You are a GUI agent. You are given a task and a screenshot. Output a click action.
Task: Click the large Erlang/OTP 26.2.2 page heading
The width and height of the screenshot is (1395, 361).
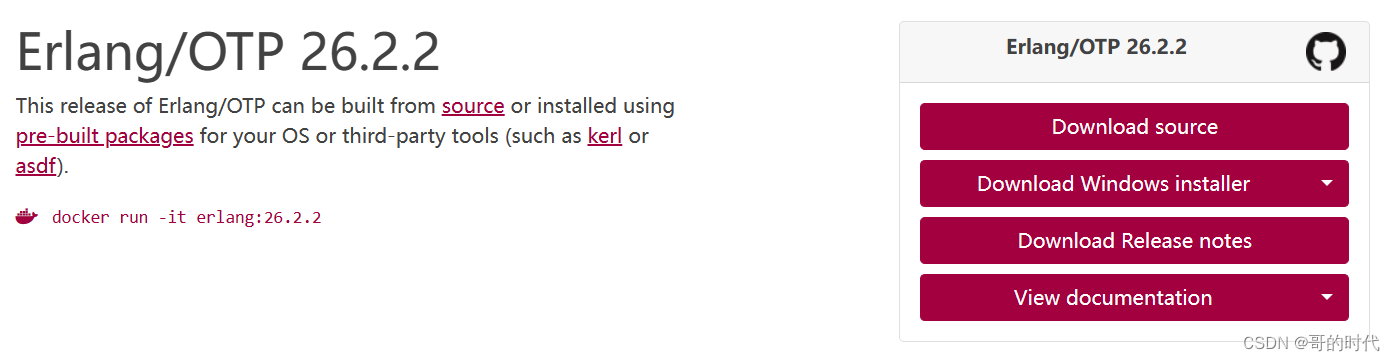pos(228,52)
